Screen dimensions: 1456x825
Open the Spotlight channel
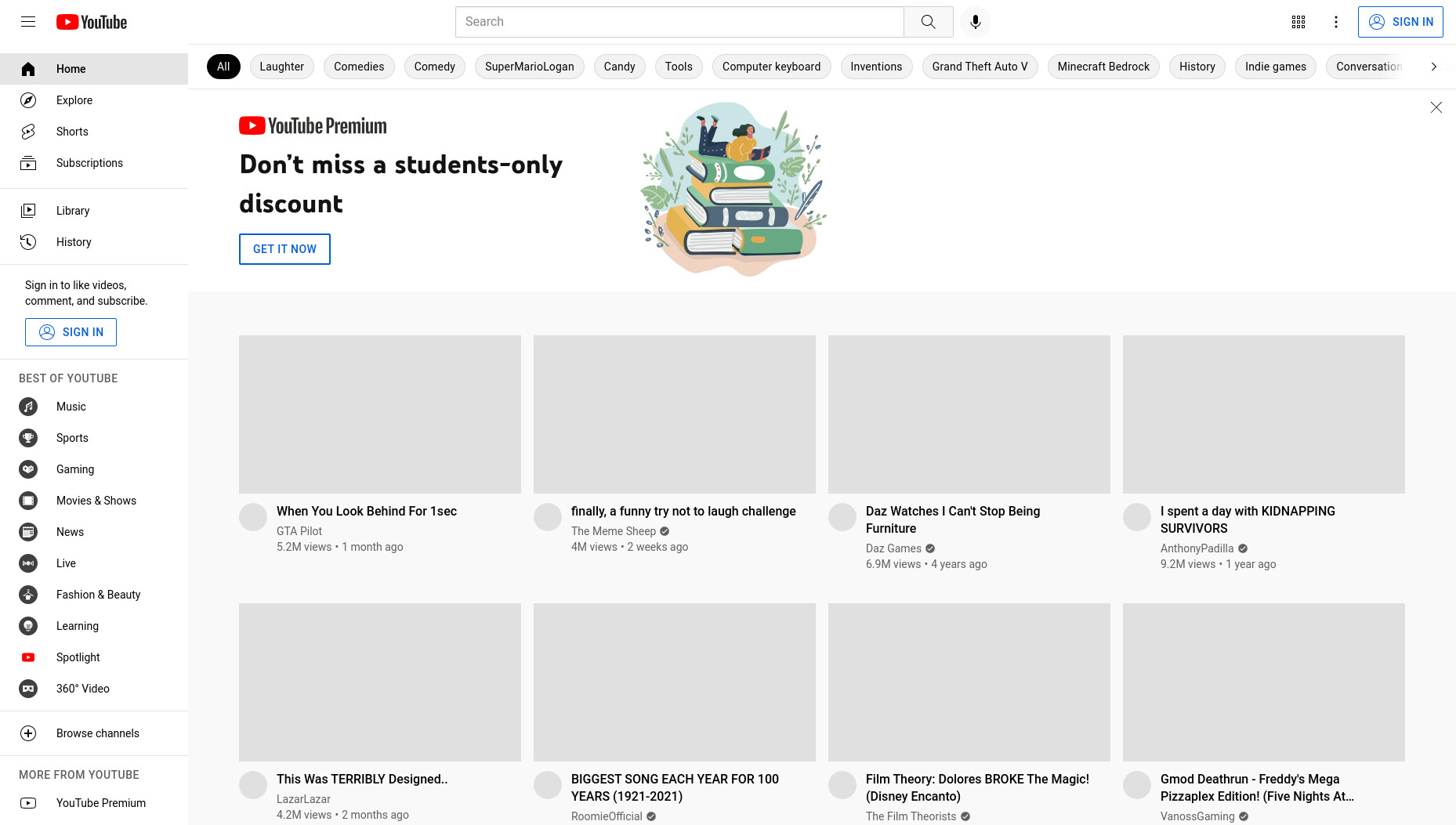94,657
